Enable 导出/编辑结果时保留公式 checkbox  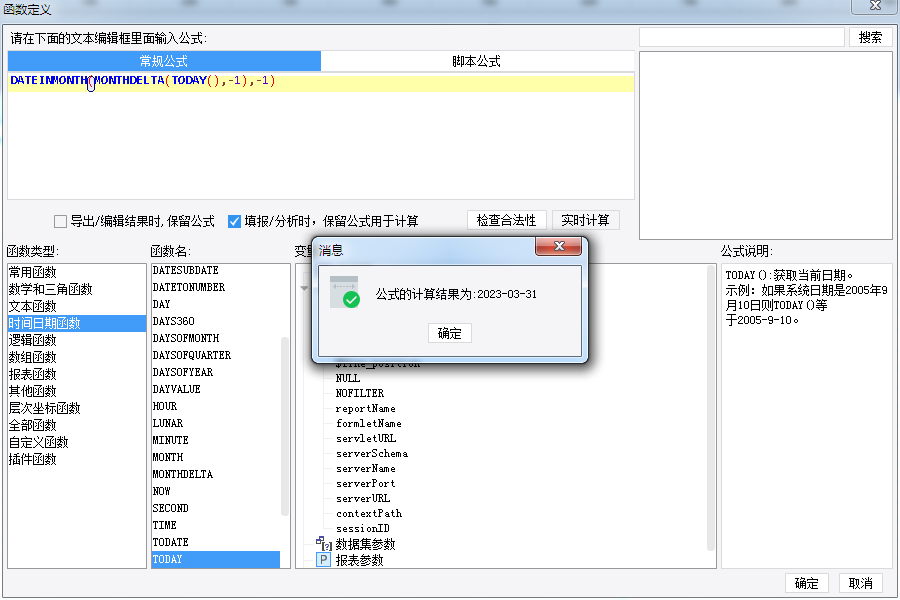(x=60, y=221)
